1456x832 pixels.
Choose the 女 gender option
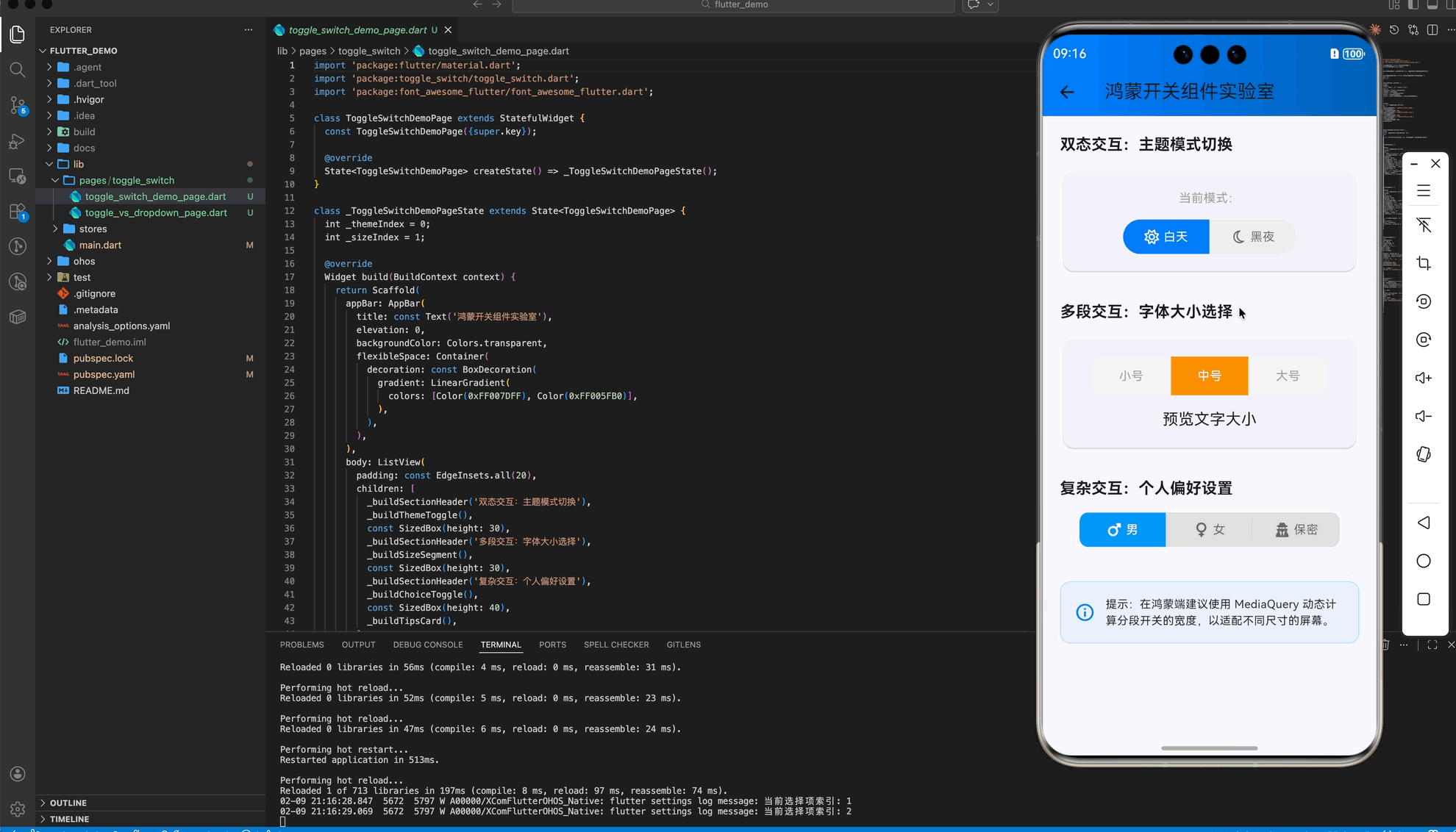pos(1209,529)
